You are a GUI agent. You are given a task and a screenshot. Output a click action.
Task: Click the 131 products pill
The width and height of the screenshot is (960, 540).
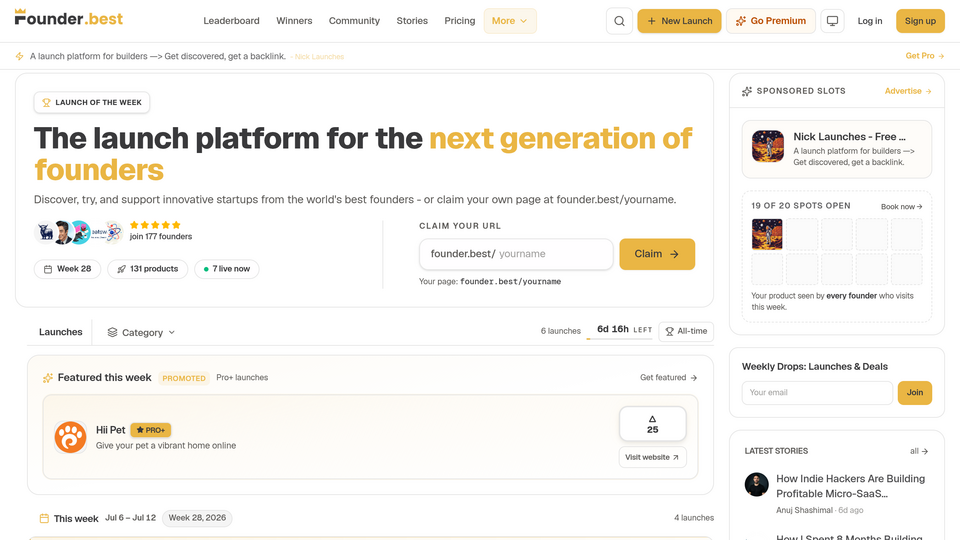coord(148,269)
